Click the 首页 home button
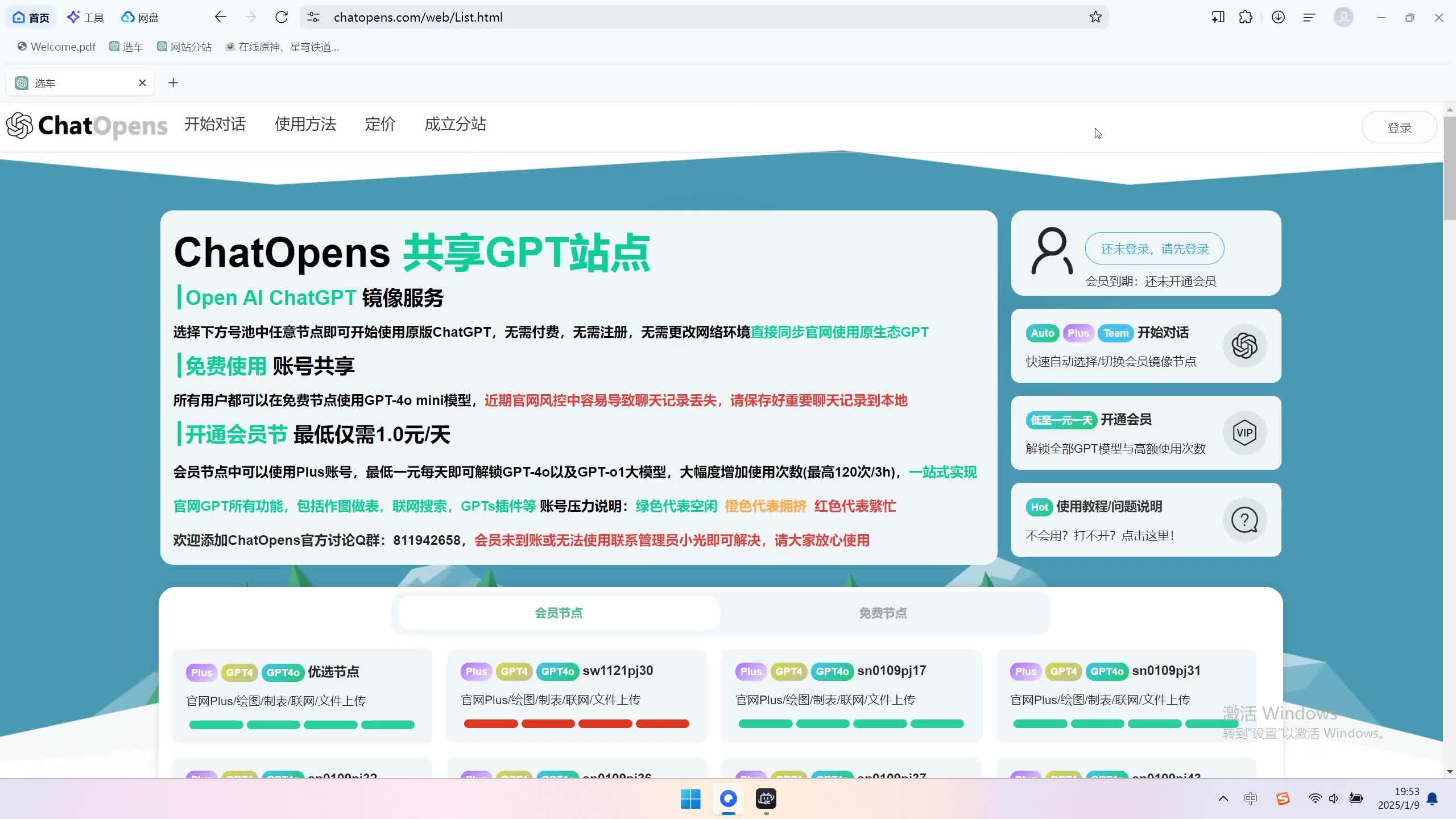The width and height of the screenshot is (1456, 819). pos(31,17)
